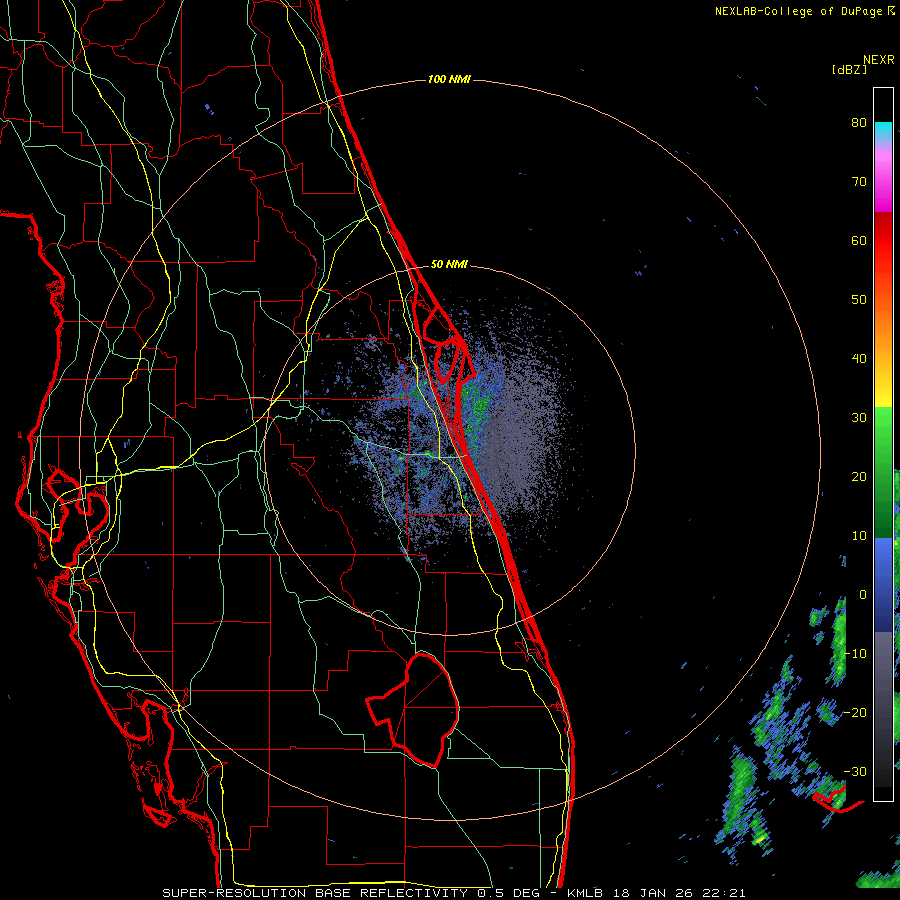Click the green segment of the color bar
Viewport: 900px width, 900px height.
[x=883, y=472]
